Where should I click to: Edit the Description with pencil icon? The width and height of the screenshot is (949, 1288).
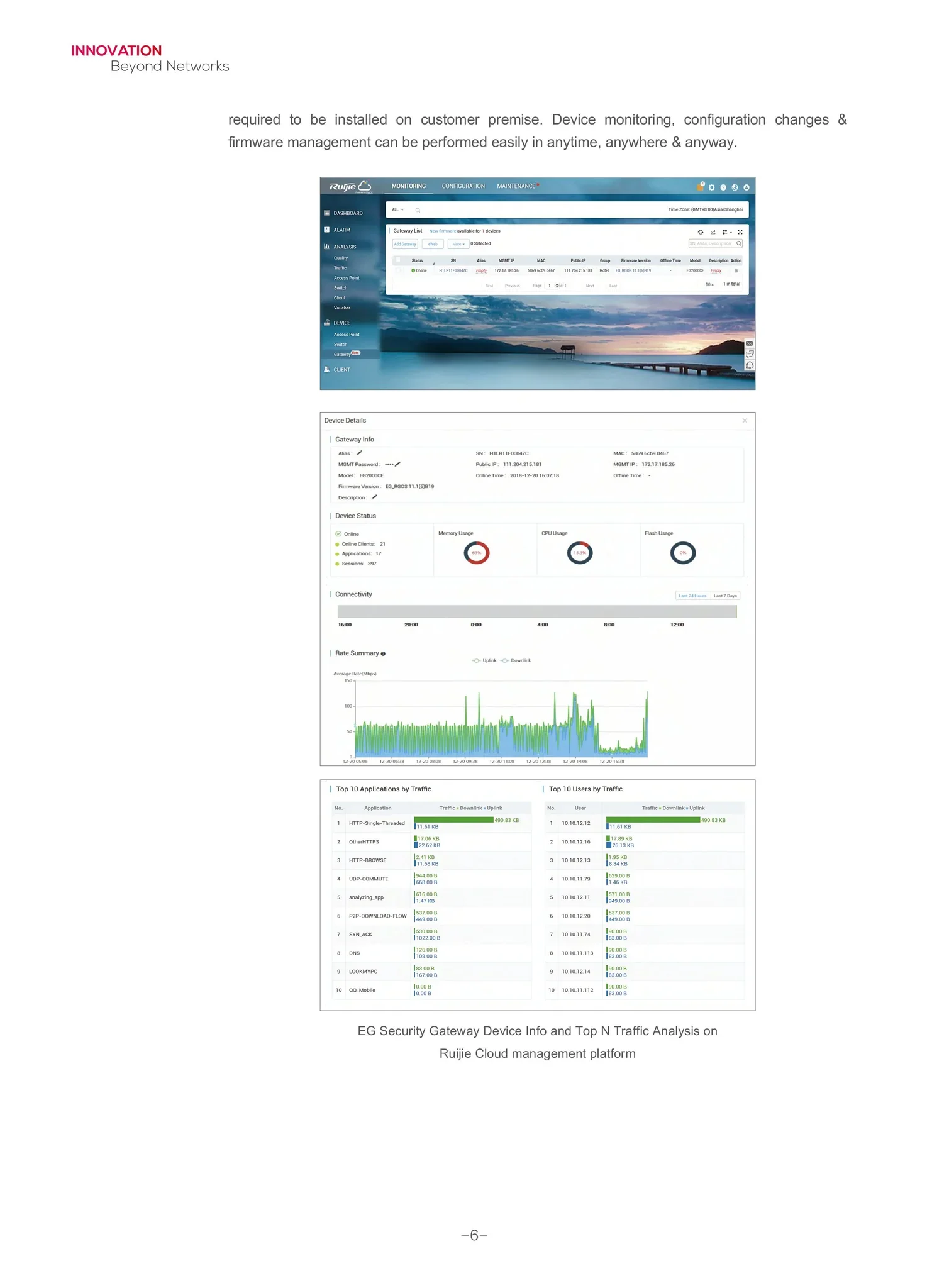click(x=374, y=497)
